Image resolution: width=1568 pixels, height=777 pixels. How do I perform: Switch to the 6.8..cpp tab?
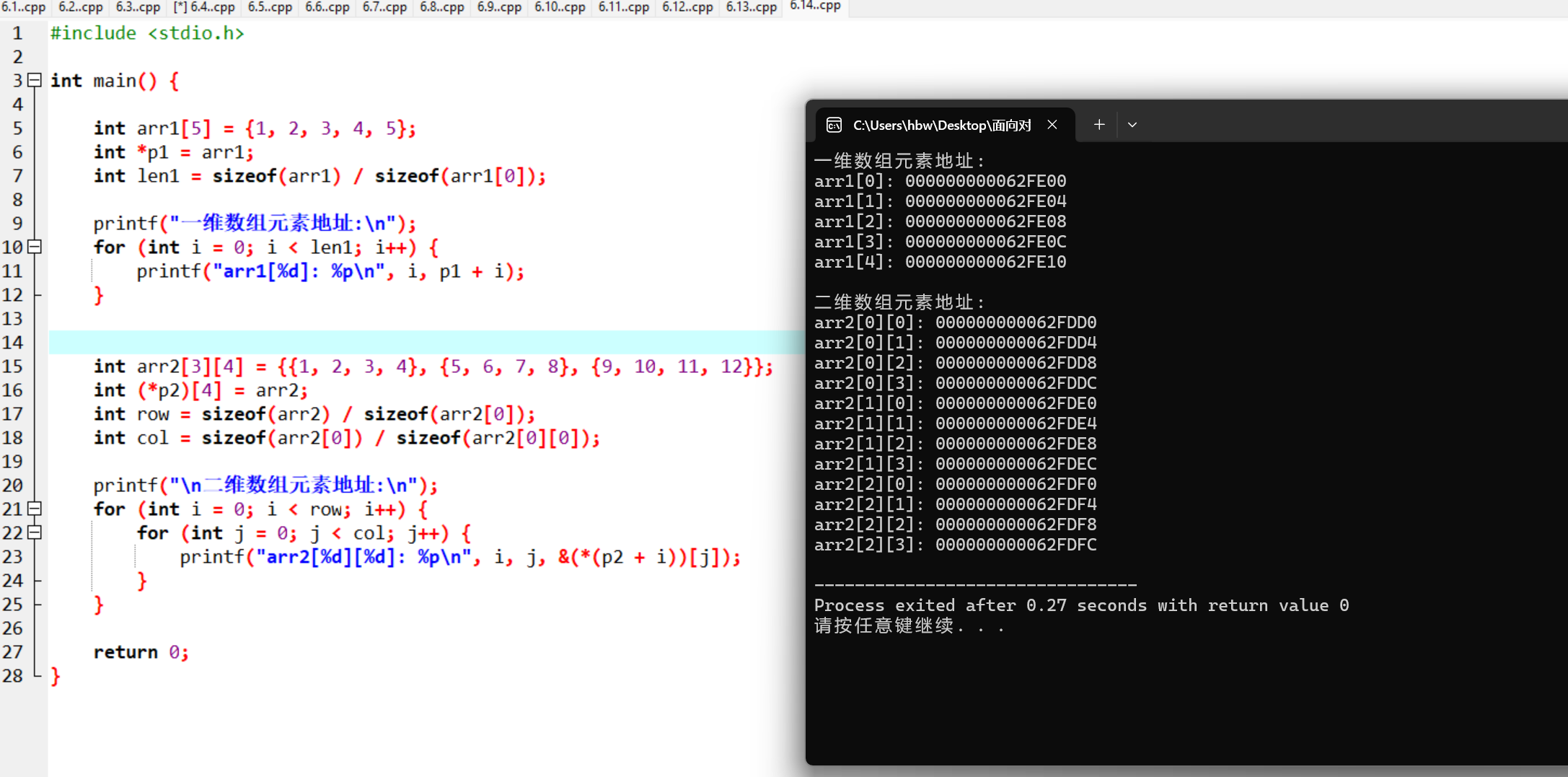[441, 7]
